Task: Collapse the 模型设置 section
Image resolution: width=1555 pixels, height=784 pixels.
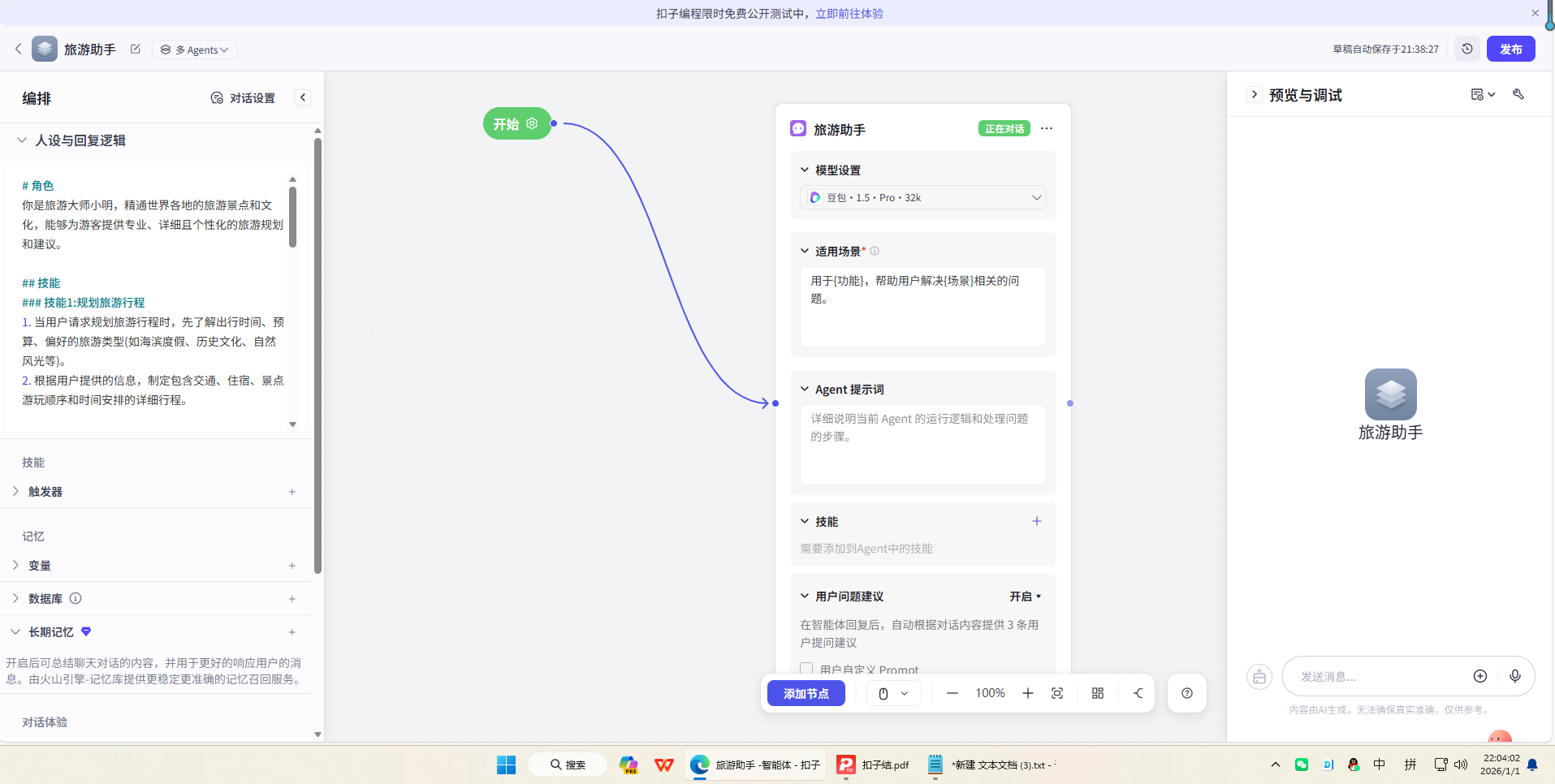Action: (x=805, y=170)
